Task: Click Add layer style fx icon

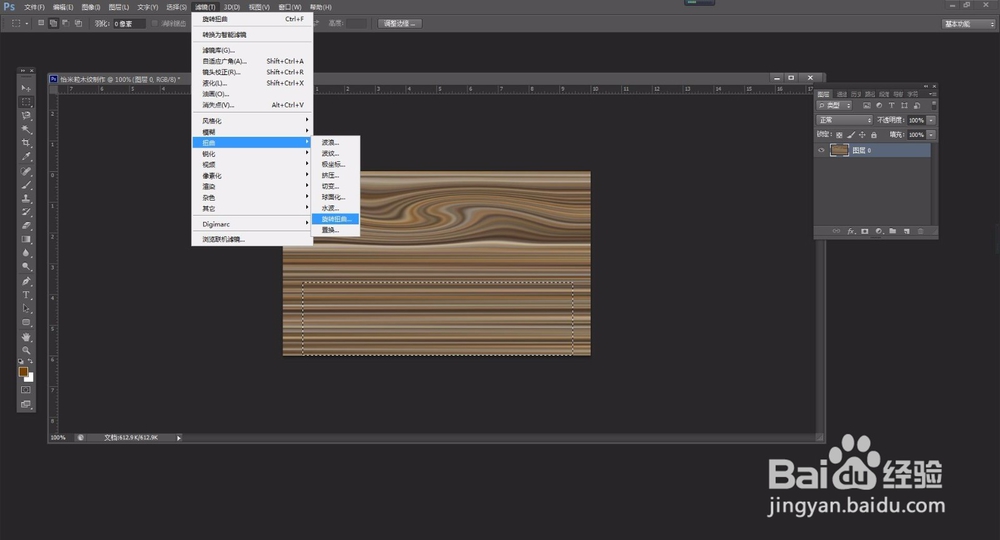Action: tap(851, 231)
